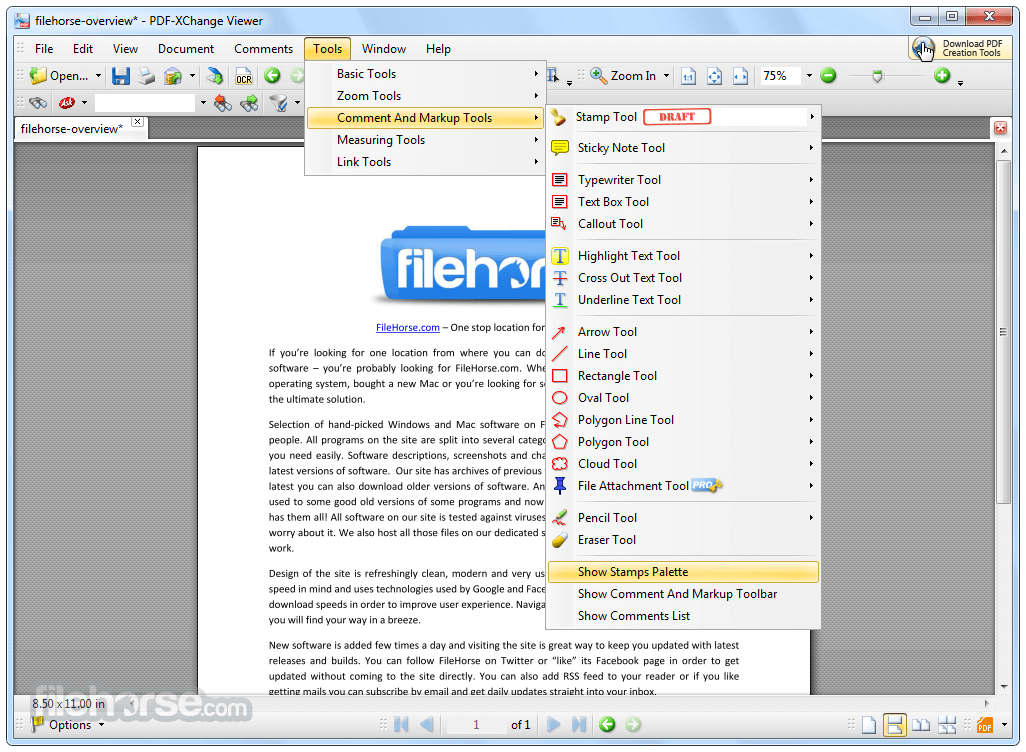The height and width of the screenshot is (752, 1026).
Task: Open the Open... button dropdown arrow
Action: [98, 76]
